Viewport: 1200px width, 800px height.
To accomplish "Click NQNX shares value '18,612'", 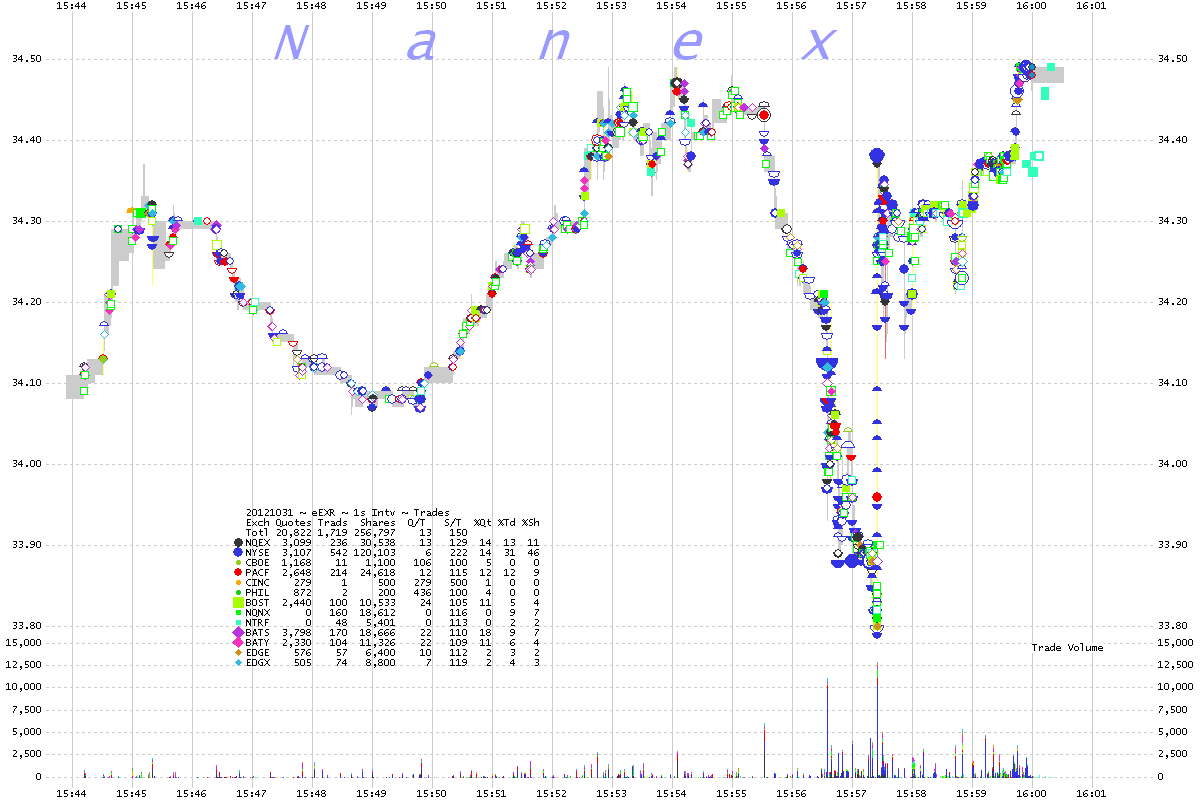I will [378, 612].
